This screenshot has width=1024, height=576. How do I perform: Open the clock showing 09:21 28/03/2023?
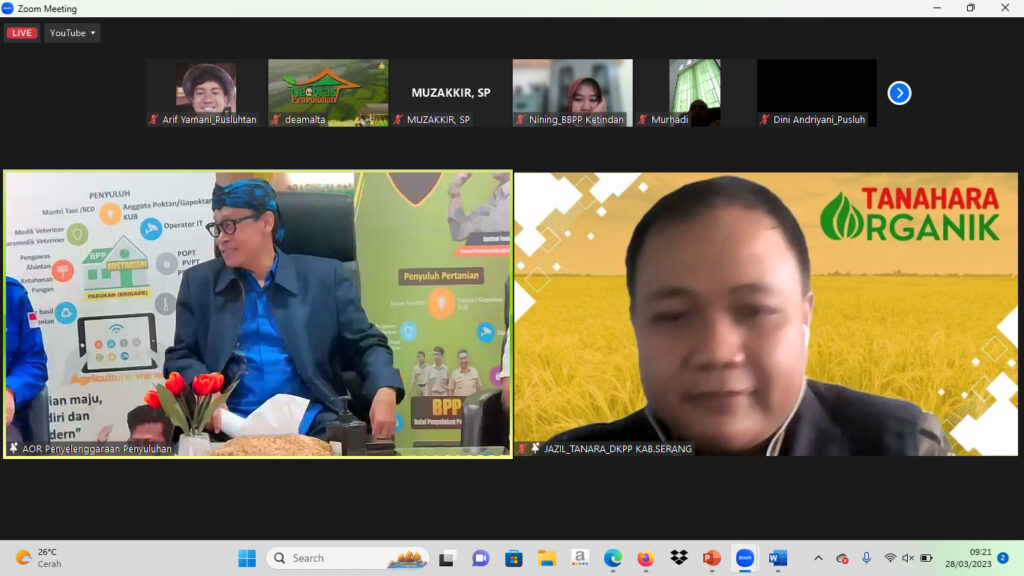tap(968, 558)
